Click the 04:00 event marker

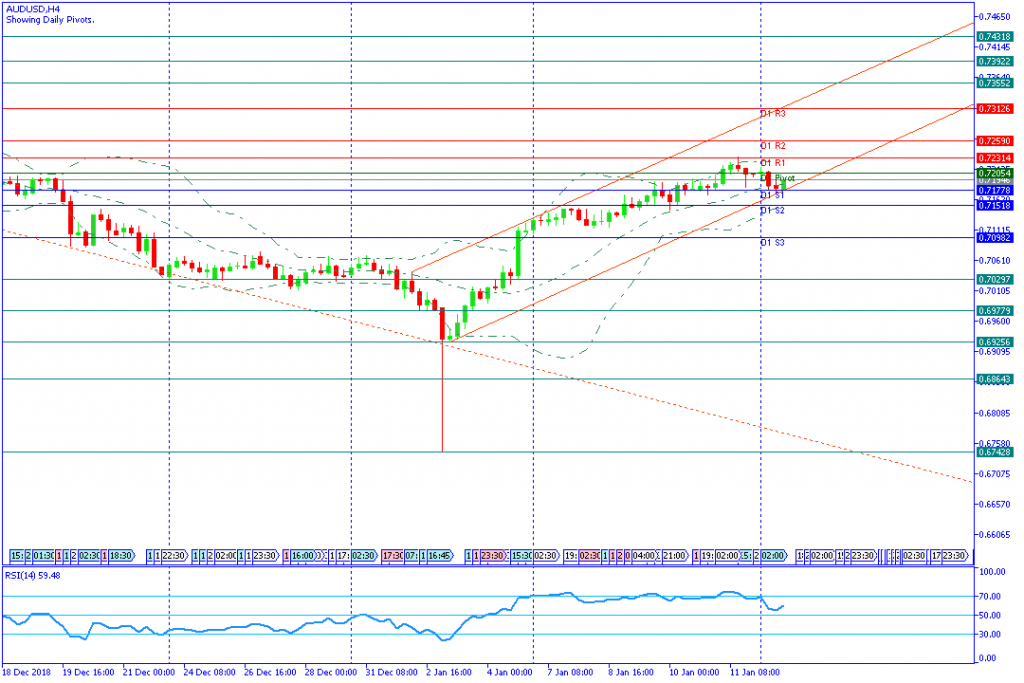pos(643,556)
